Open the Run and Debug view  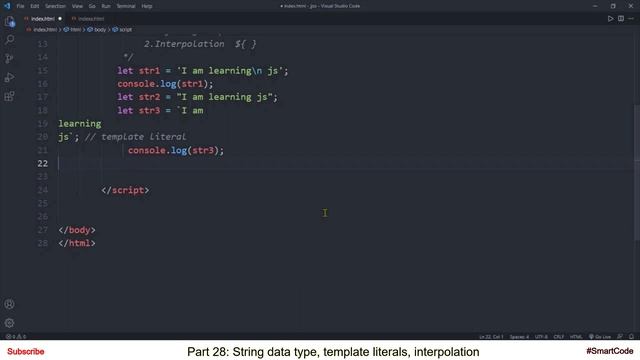10,77
